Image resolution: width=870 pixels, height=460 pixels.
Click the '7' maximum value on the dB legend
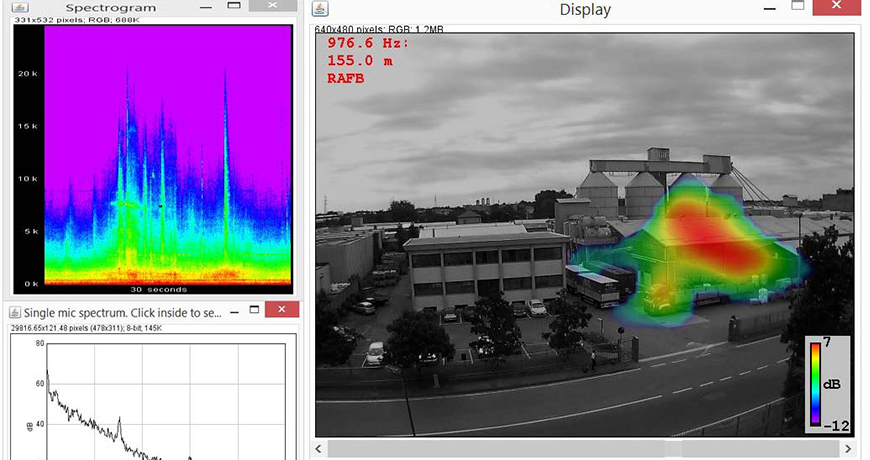click(x=827, y=342)
